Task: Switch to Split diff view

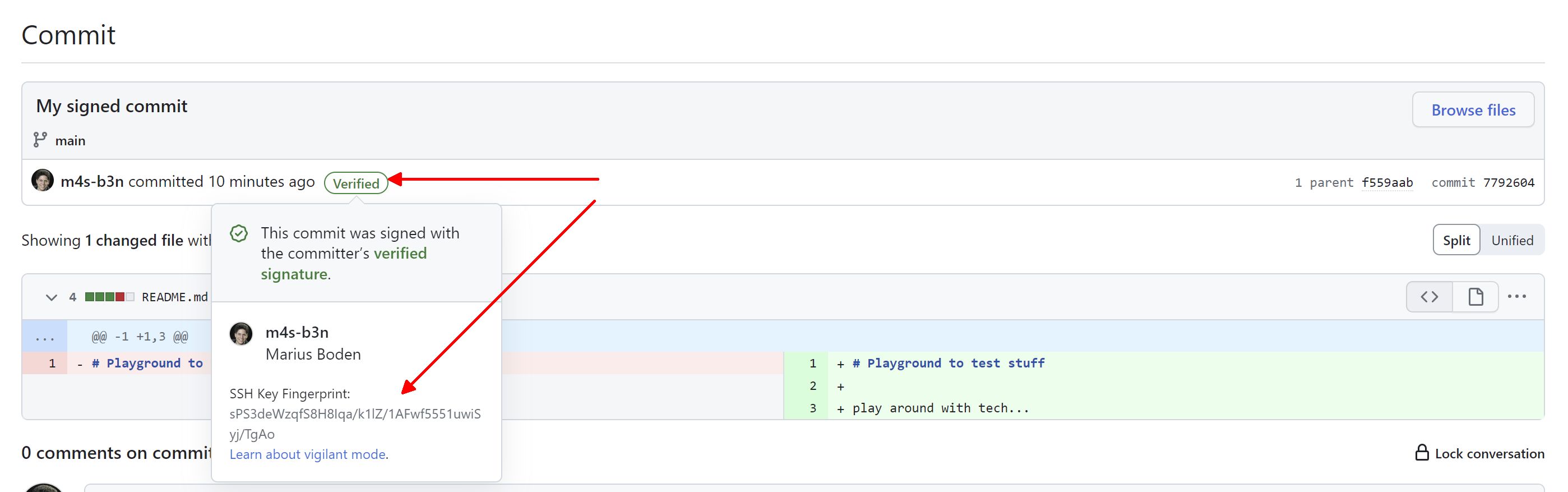Action: tap(1455, 241)
